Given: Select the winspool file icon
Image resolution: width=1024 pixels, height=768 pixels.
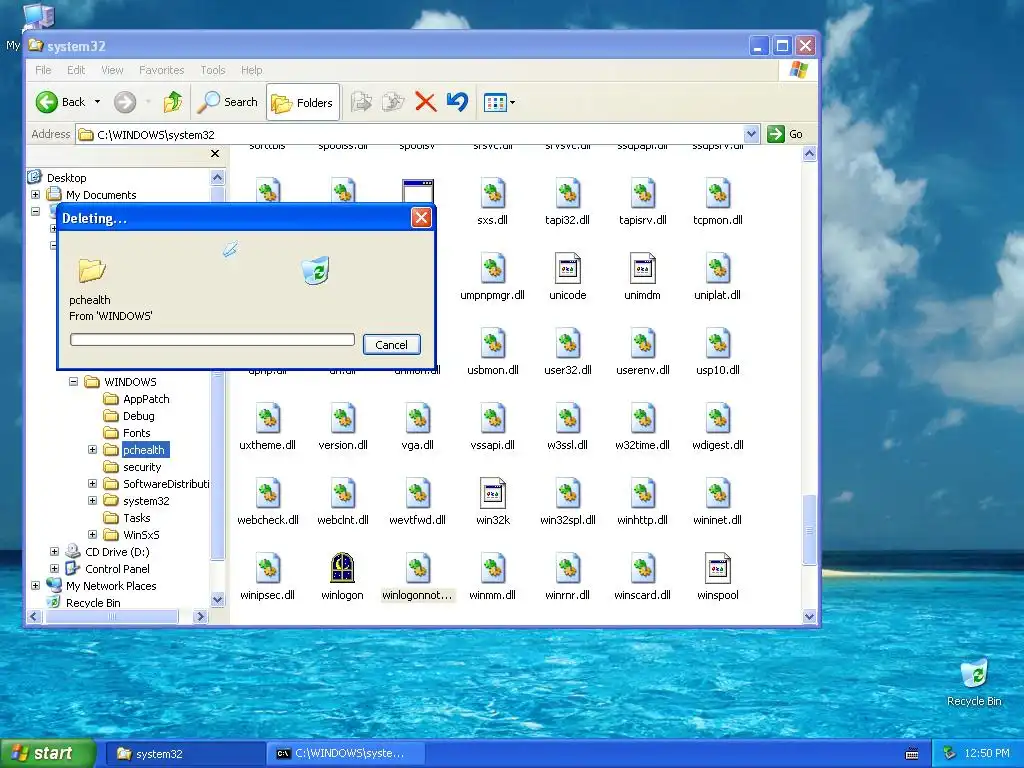Looking at the screenshot, I should coord(718,568).
